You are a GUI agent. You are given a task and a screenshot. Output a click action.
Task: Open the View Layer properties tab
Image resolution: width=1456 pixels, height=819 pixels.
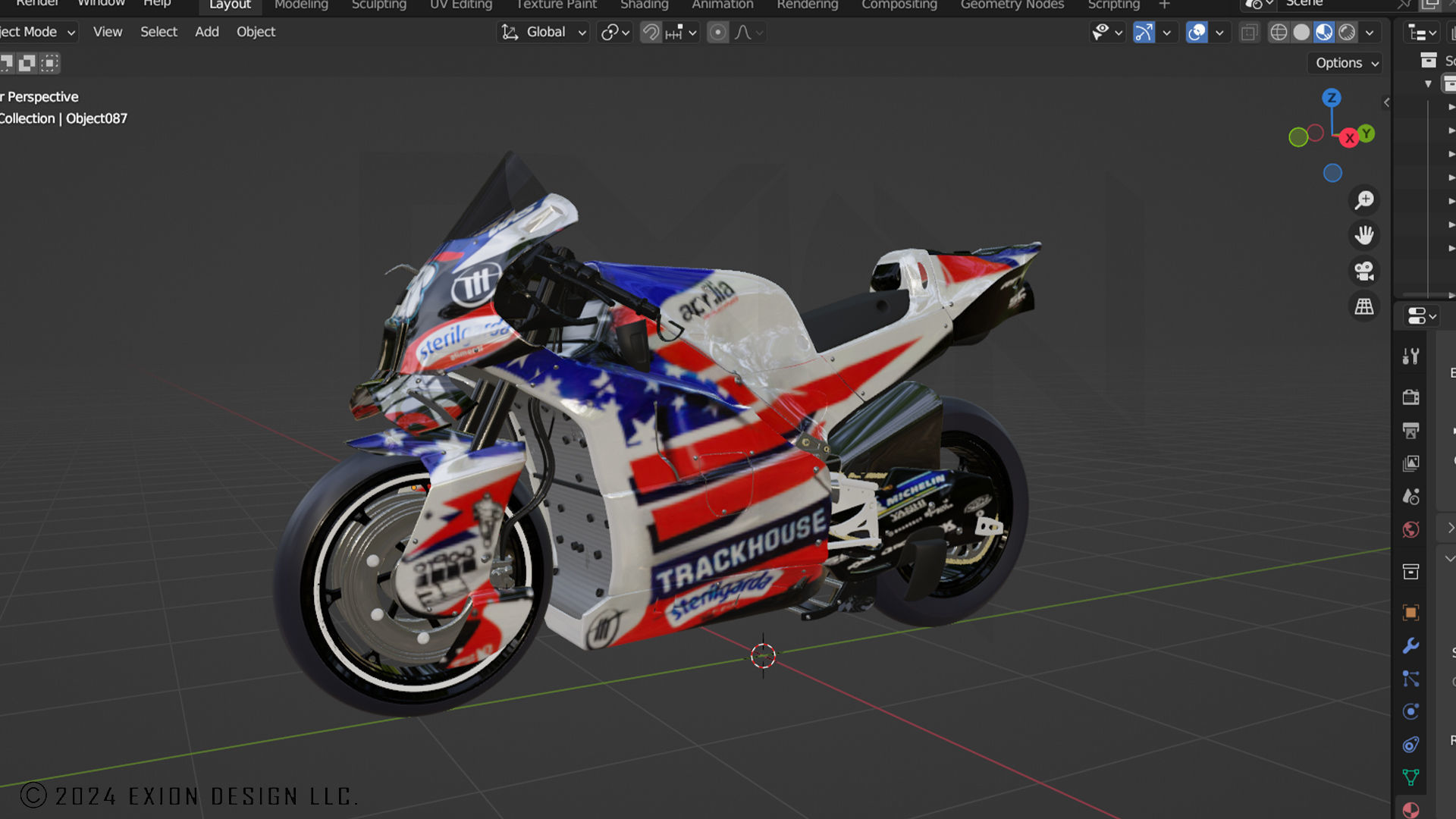[x=1410, y=463]
